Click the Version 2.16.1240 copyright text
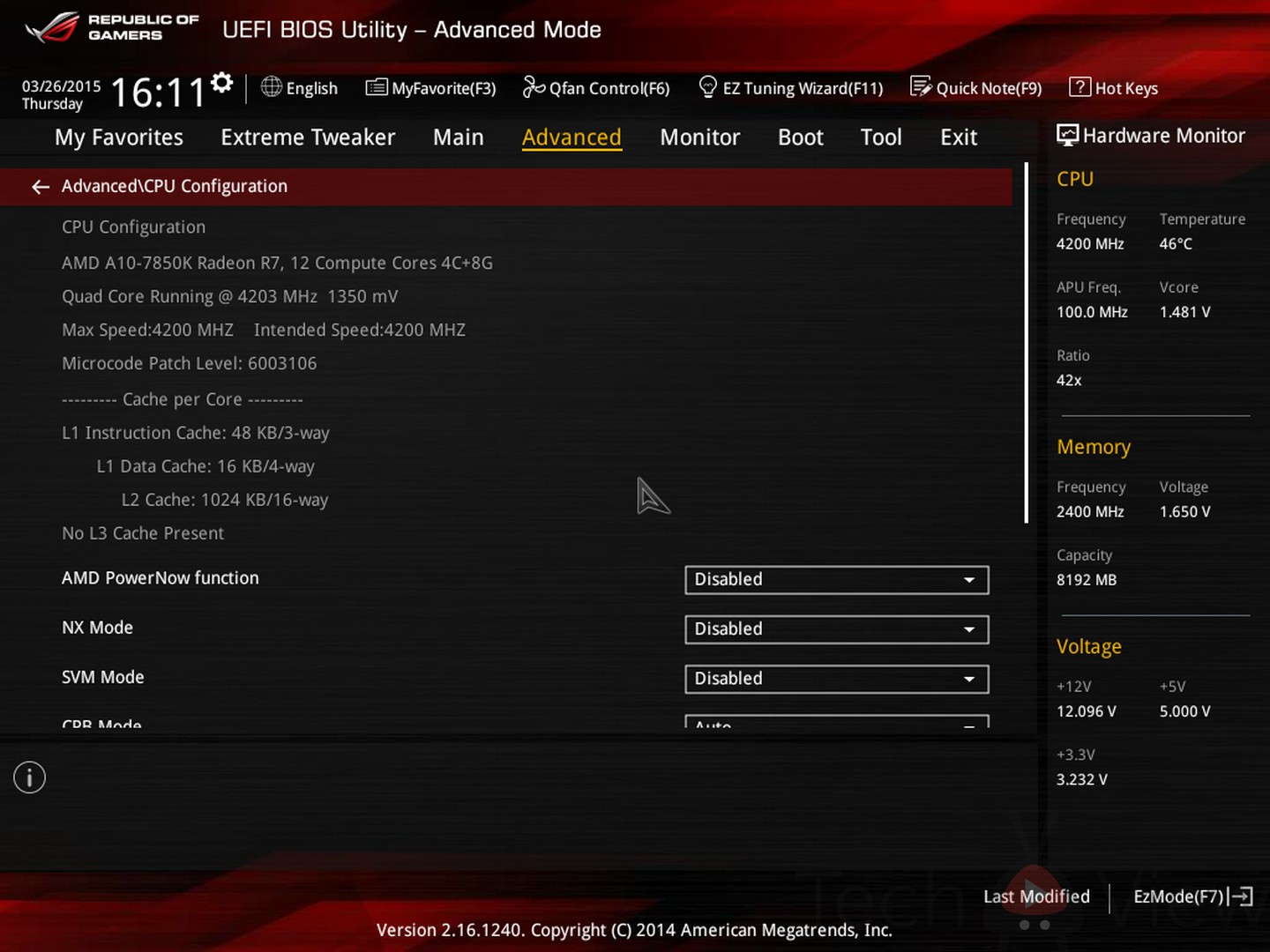This screenshot has width=1270, height=952. [634, 930]
